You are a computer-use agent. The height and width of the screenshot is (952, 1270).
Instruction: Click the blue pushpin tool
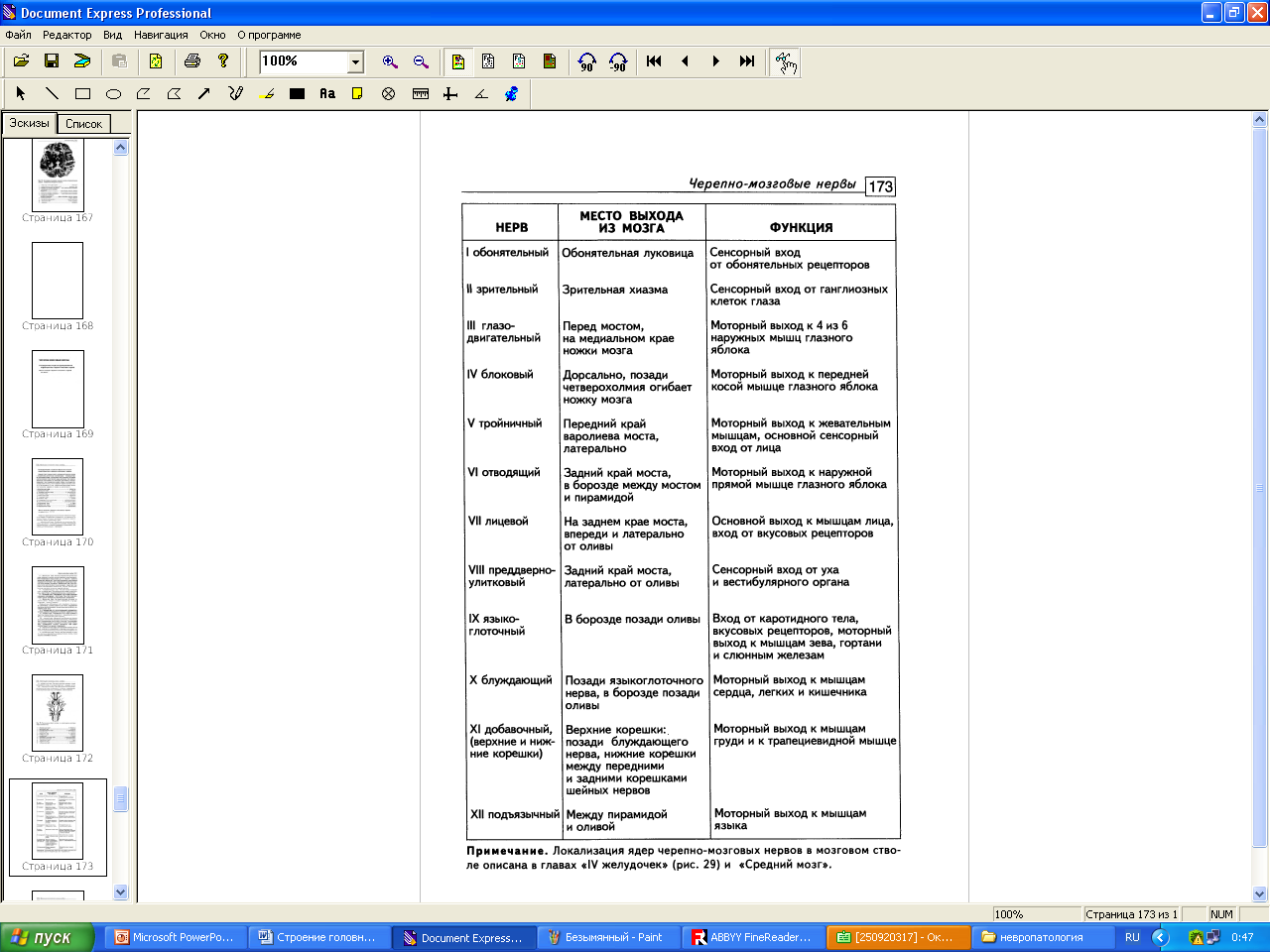pos(512,93)
